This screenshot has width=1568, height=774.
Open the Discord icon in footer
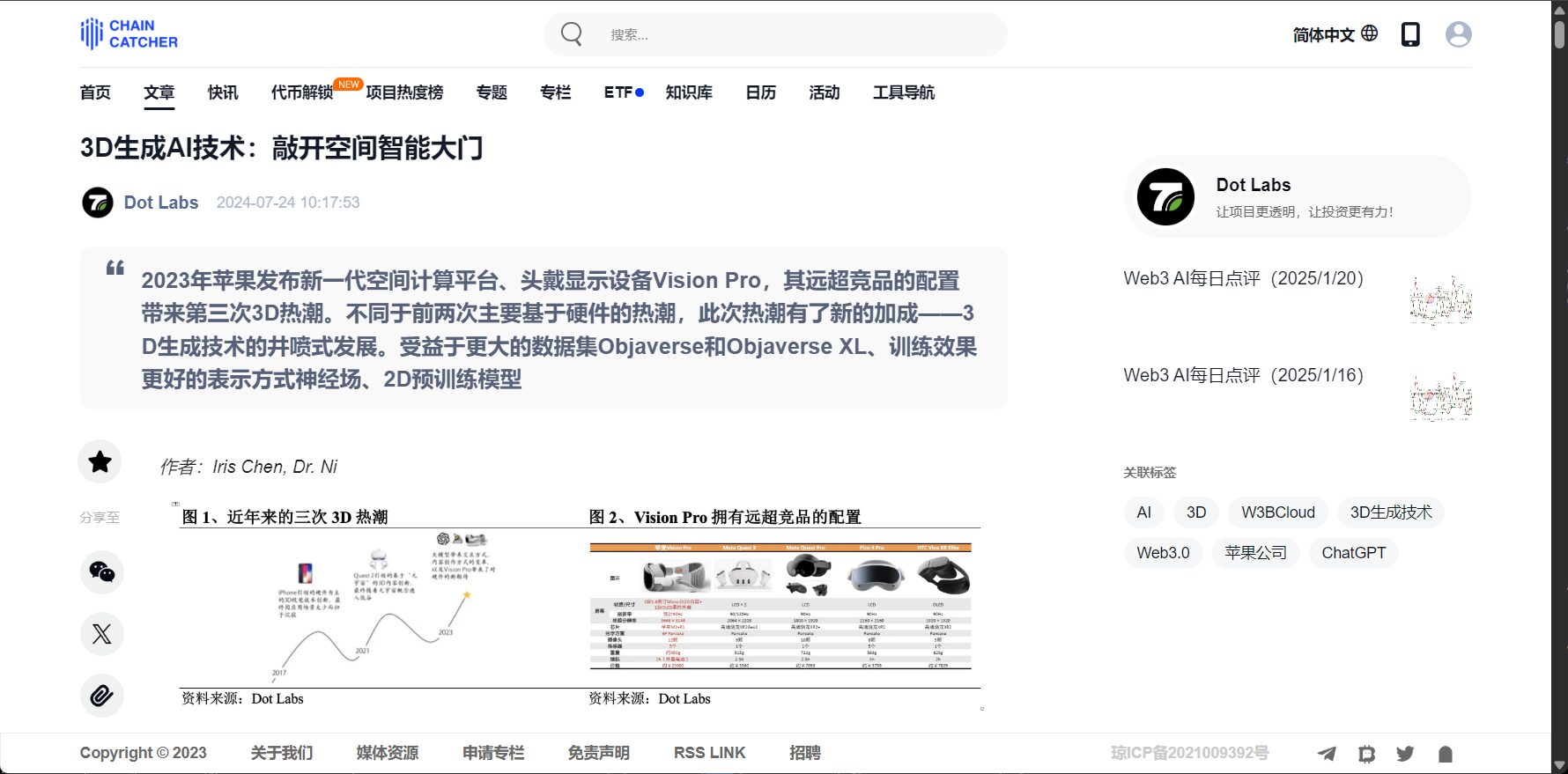point(1366,754)
